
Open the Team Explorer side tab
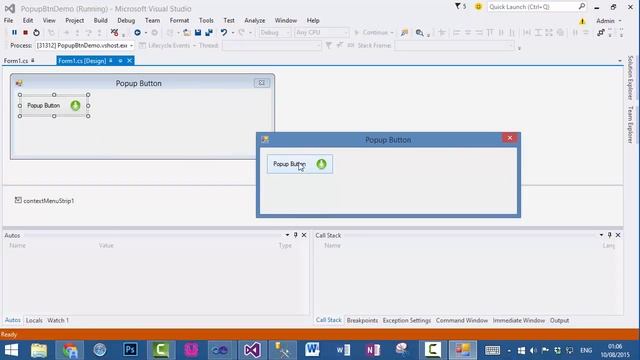[631, 124]
